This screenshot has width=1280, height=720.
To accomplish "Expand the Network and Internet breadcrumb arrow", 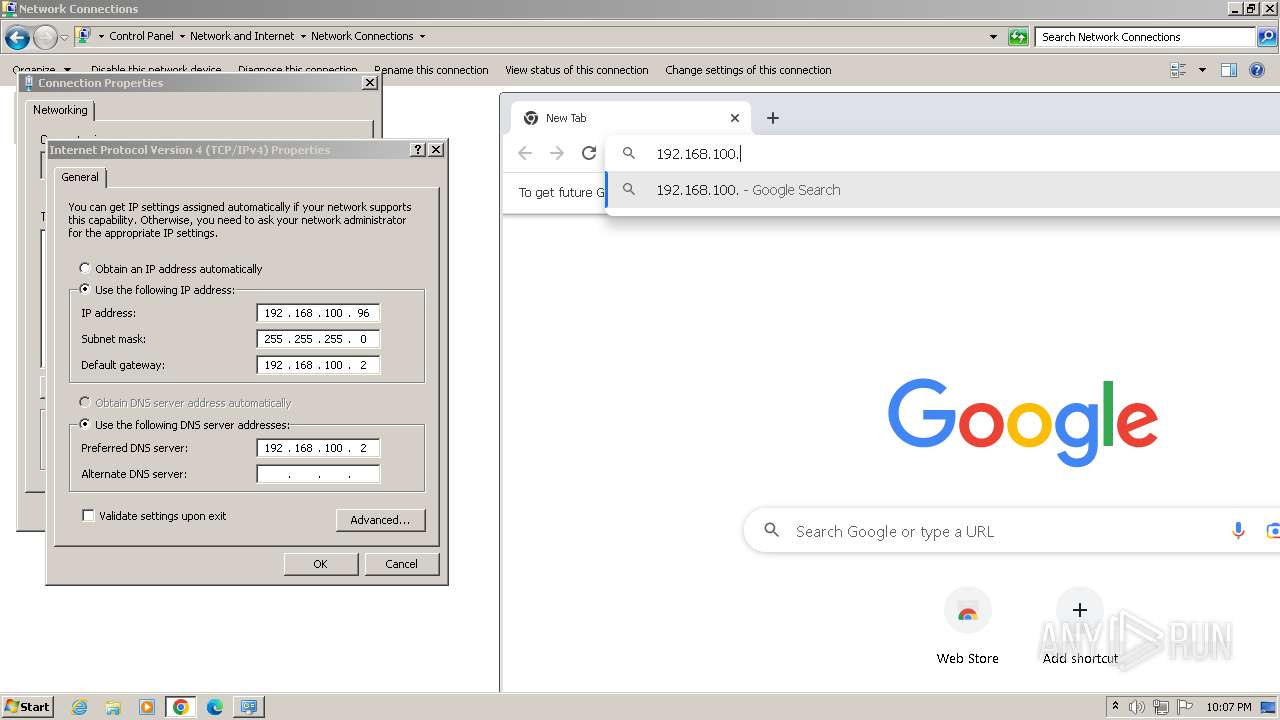I will coord(303,37).
